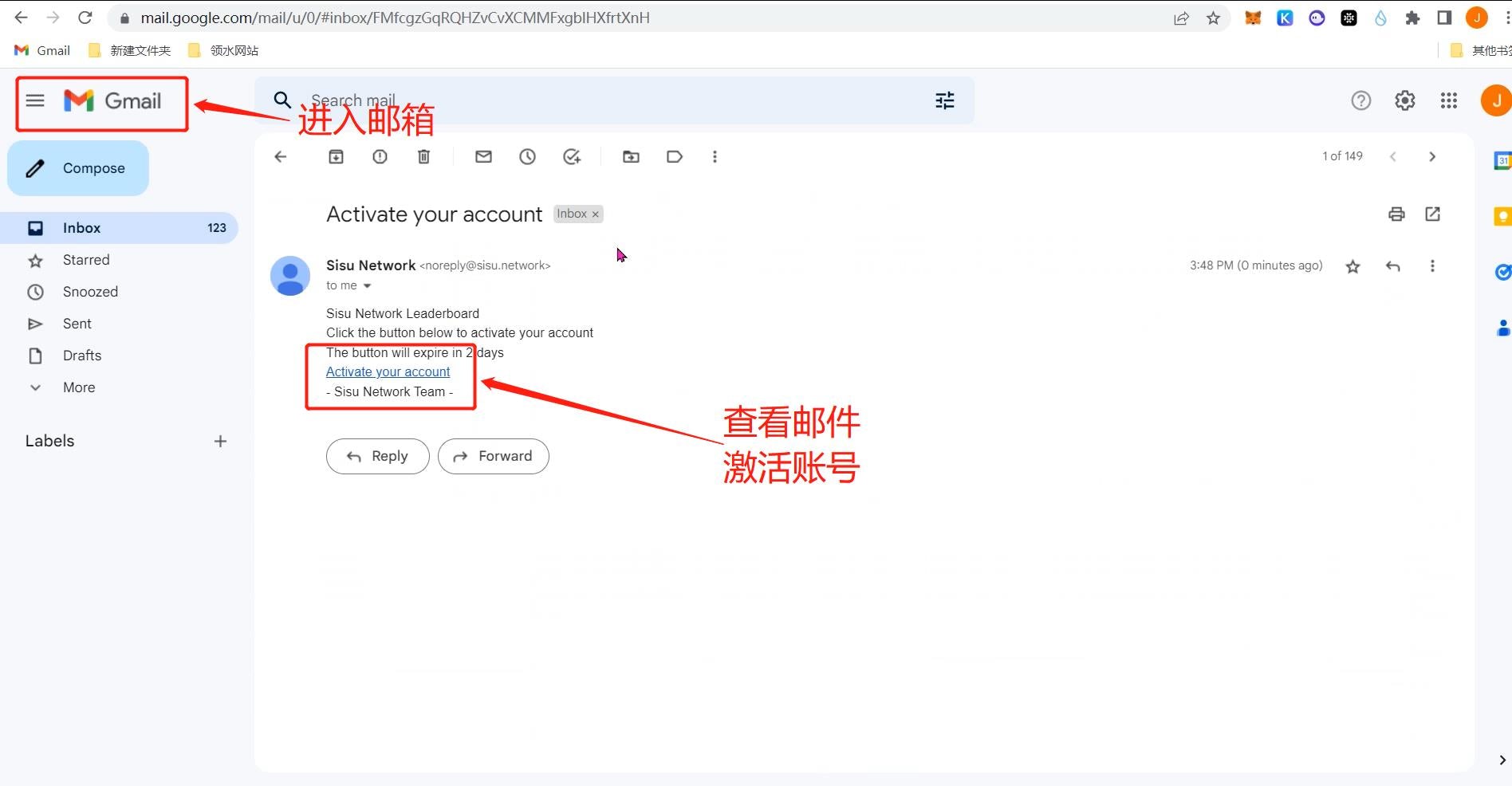Move the email to a folder
Image resolution: width=1512 pixels, height=786 pixels.
click(x=631, y=156)
